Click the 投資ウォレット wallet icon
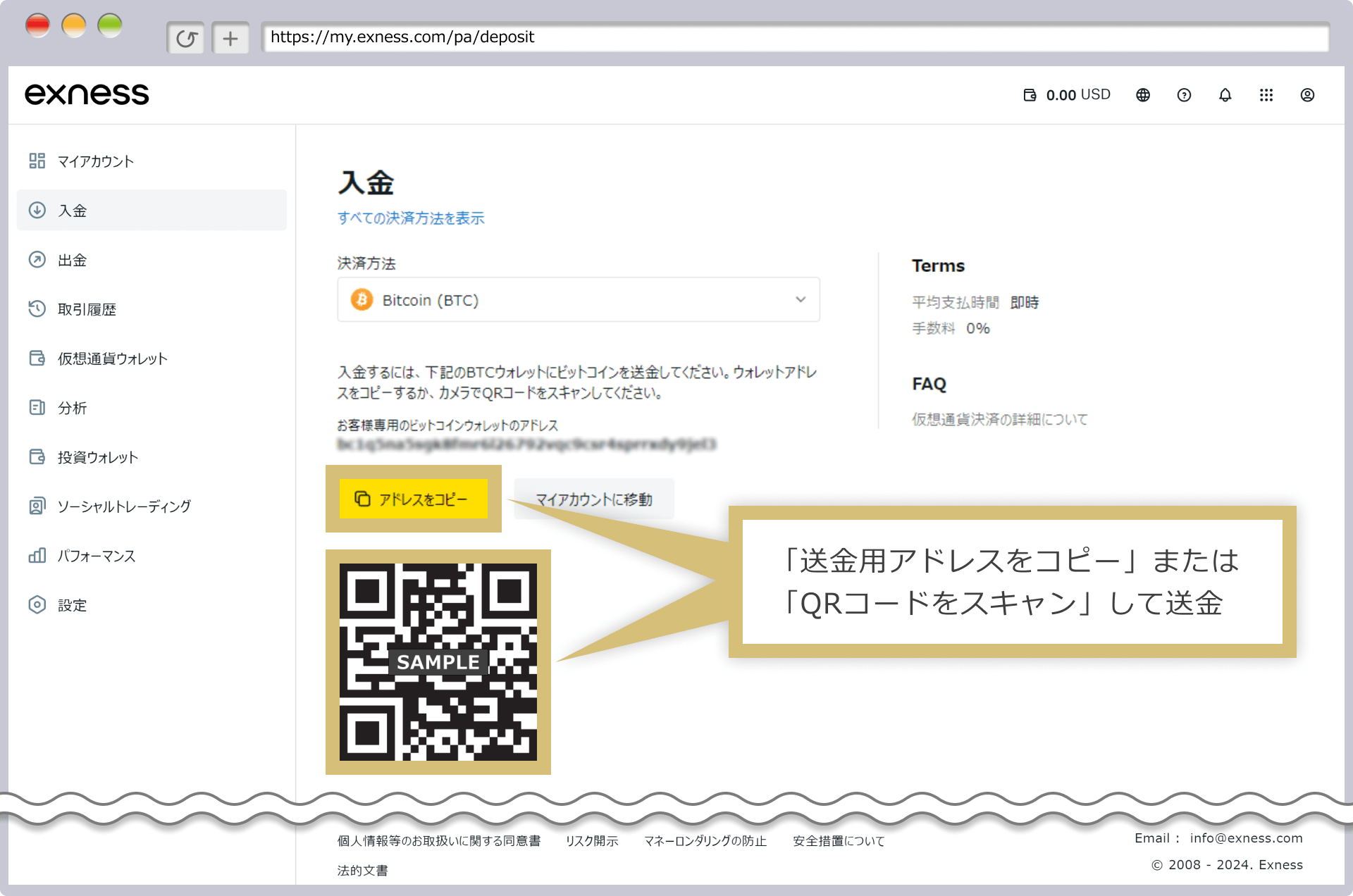The width and height of the screenshot is (1353, 896). coord(37,456)
